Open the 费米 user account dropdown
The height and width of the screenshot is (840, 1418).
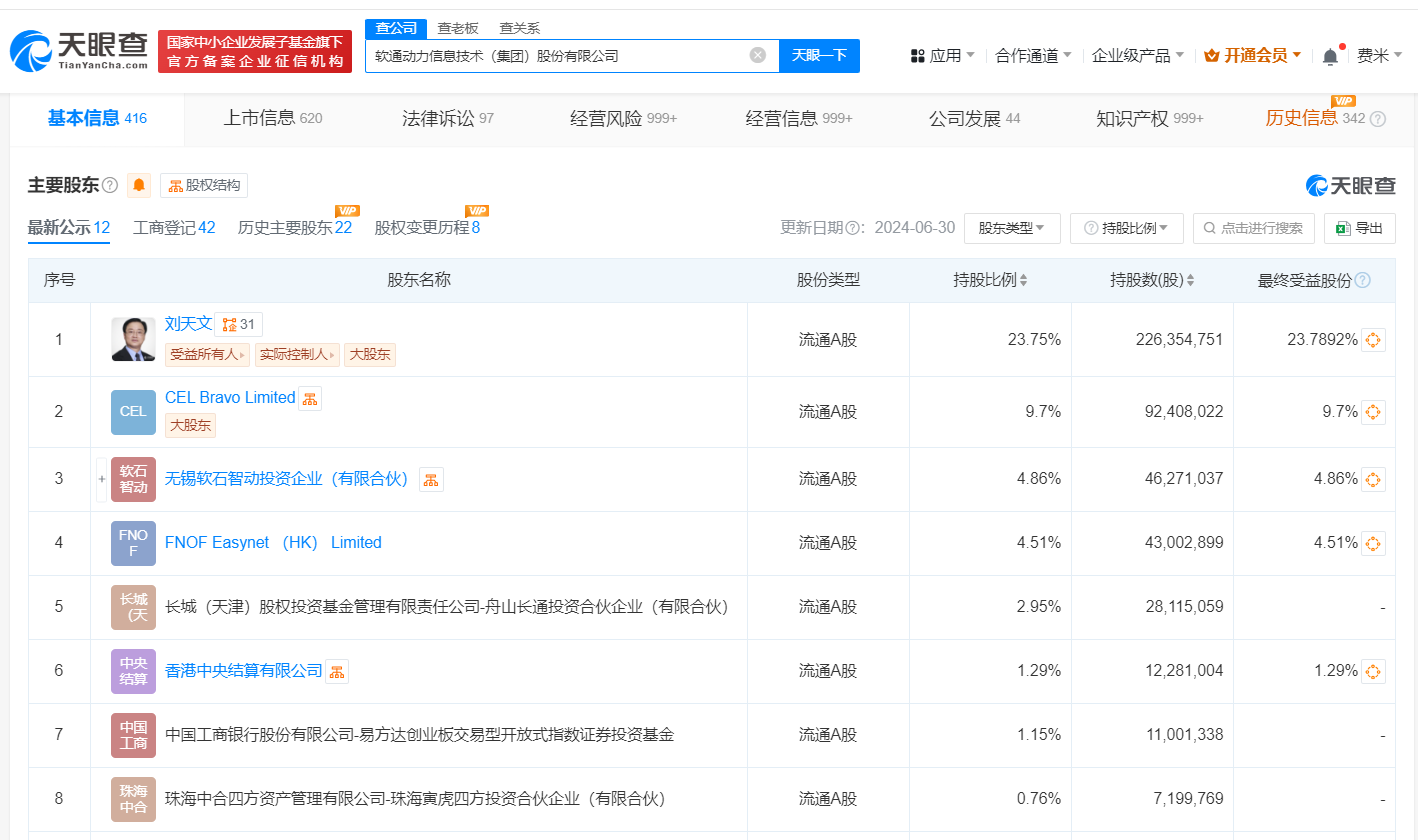tap(1380, 56)
